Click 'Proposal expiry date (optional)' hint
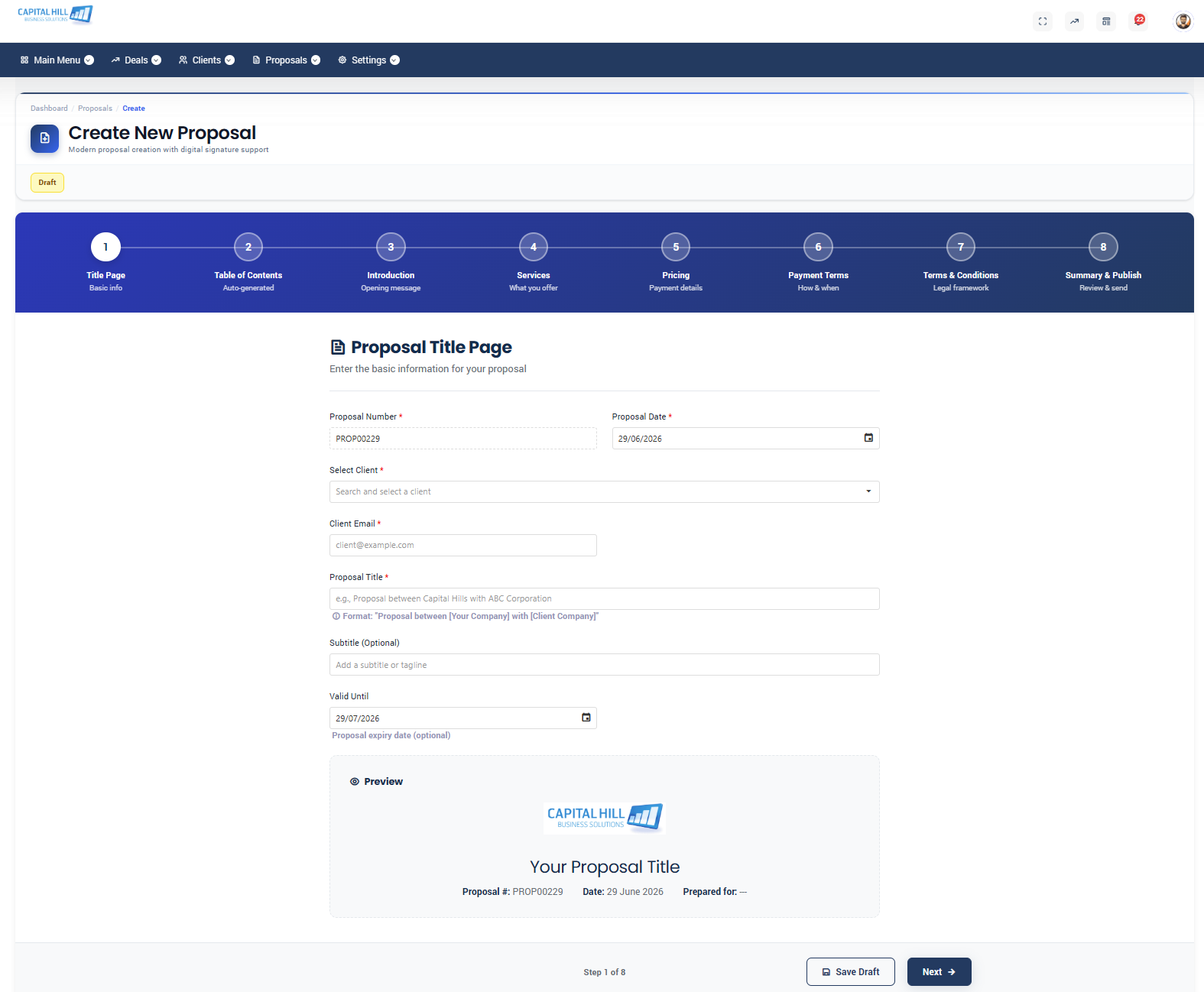Viewport: 1204px width, 992px height. point(391,735)
